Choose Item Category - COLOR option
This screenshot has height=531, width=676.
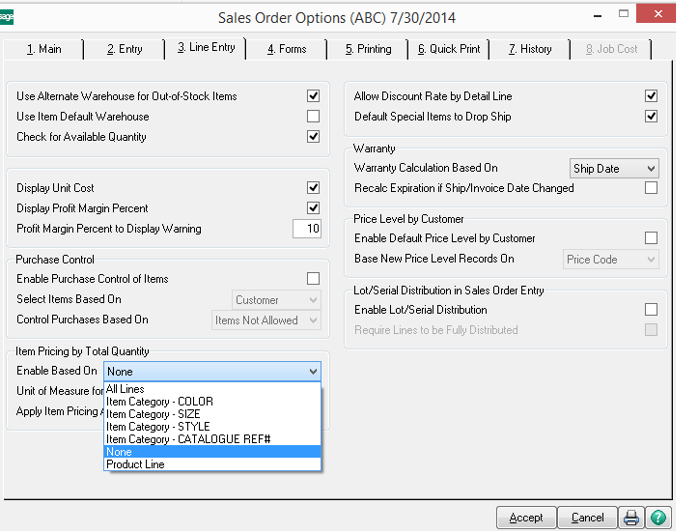(x=159, y=401)
